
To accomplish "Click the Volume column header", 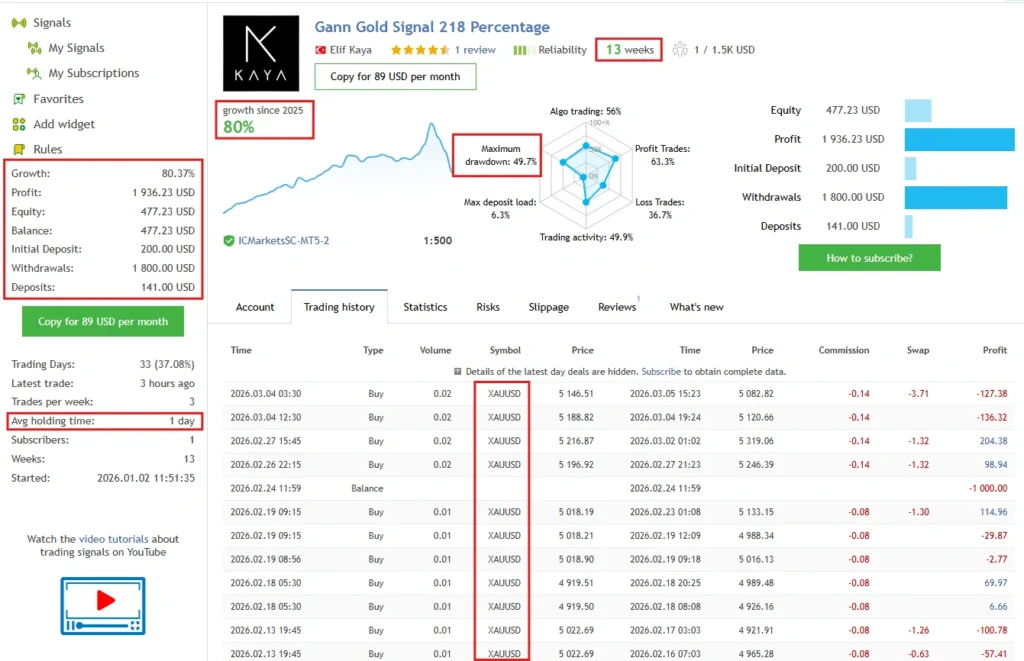I will 435,350.
